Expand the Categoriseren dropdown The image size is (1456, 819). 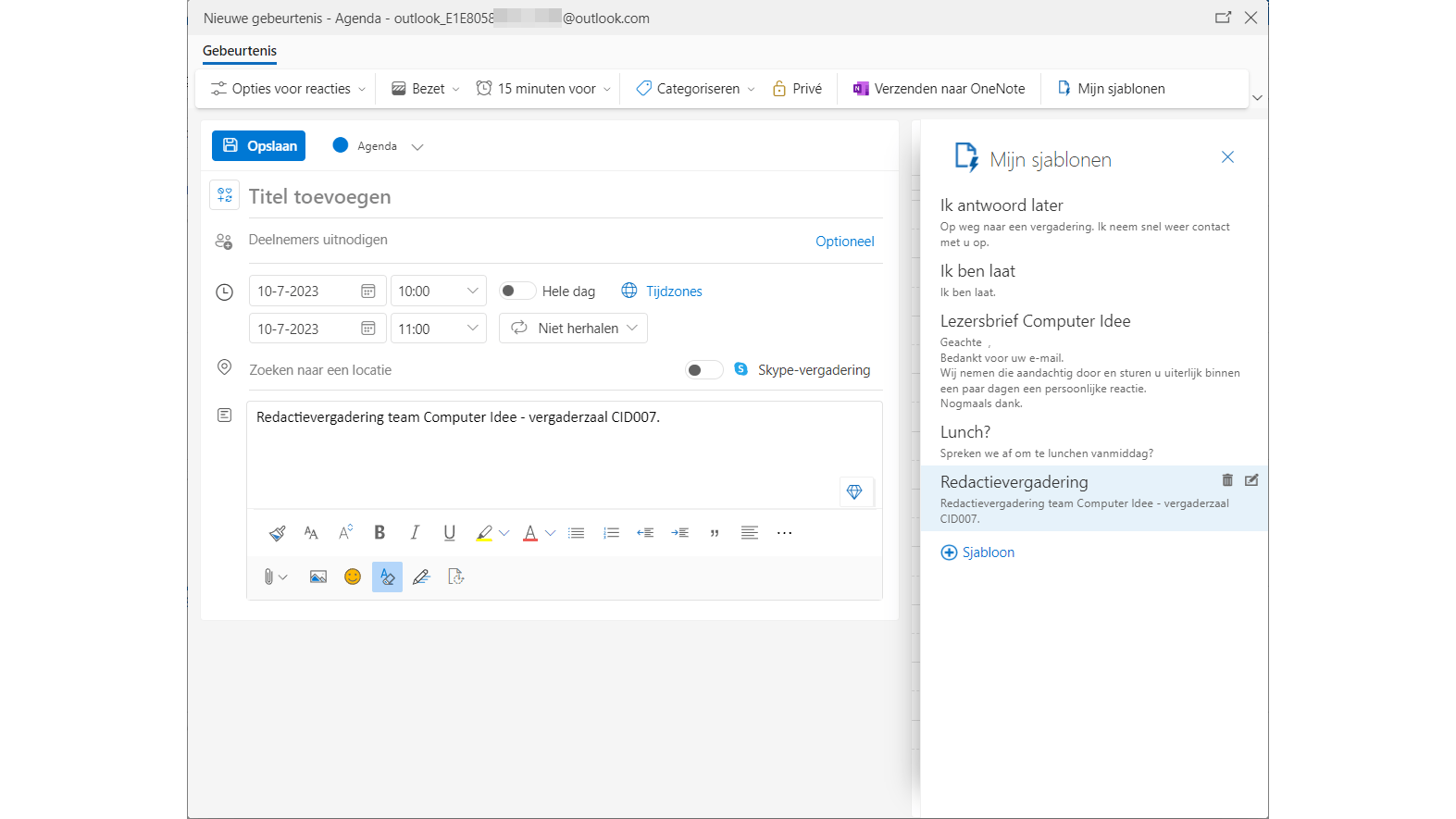(x=696, y=89)
